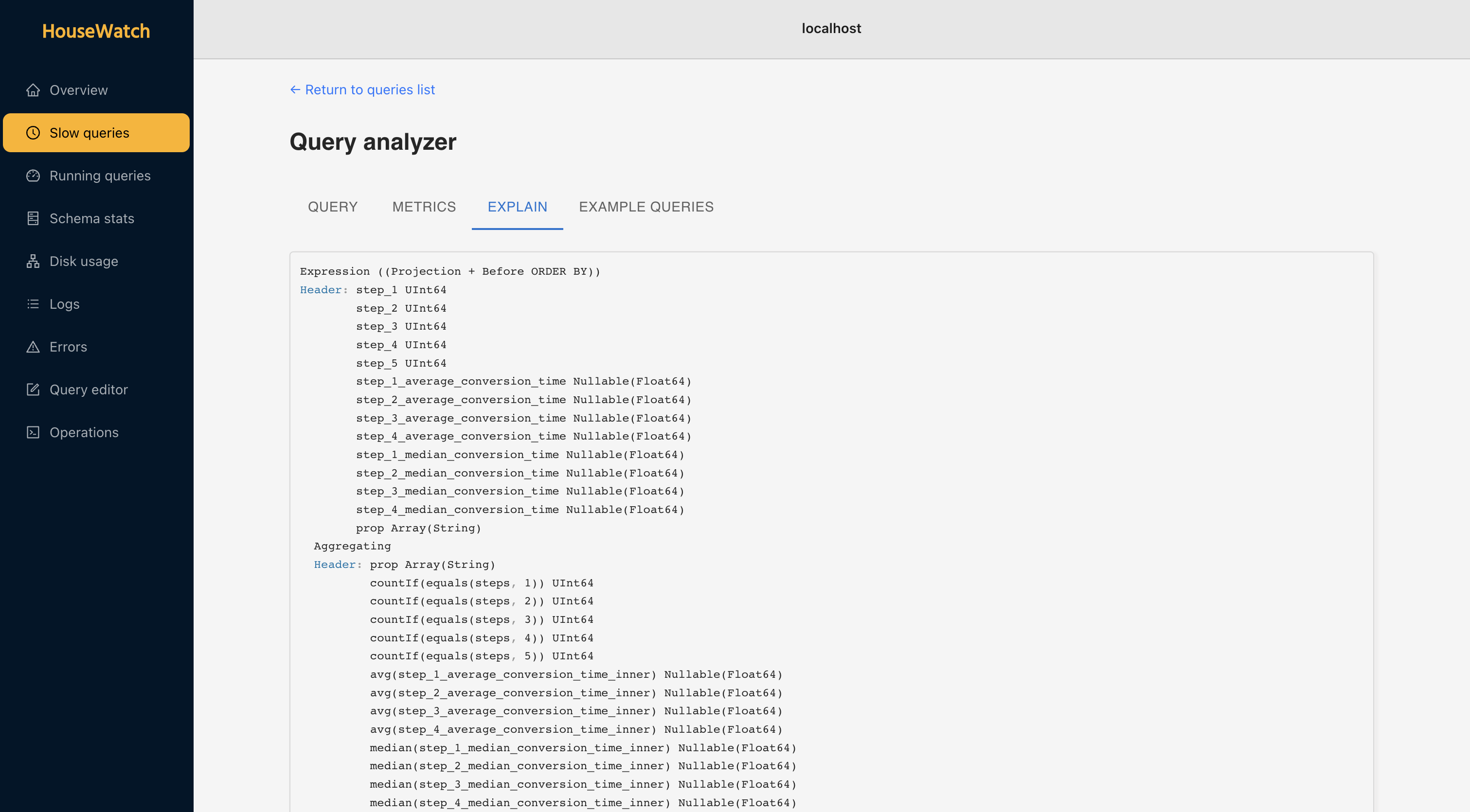The height and width of the screenshot is (812, 1470).
Task: Click the Operations terminal icon
Action: 33,432
